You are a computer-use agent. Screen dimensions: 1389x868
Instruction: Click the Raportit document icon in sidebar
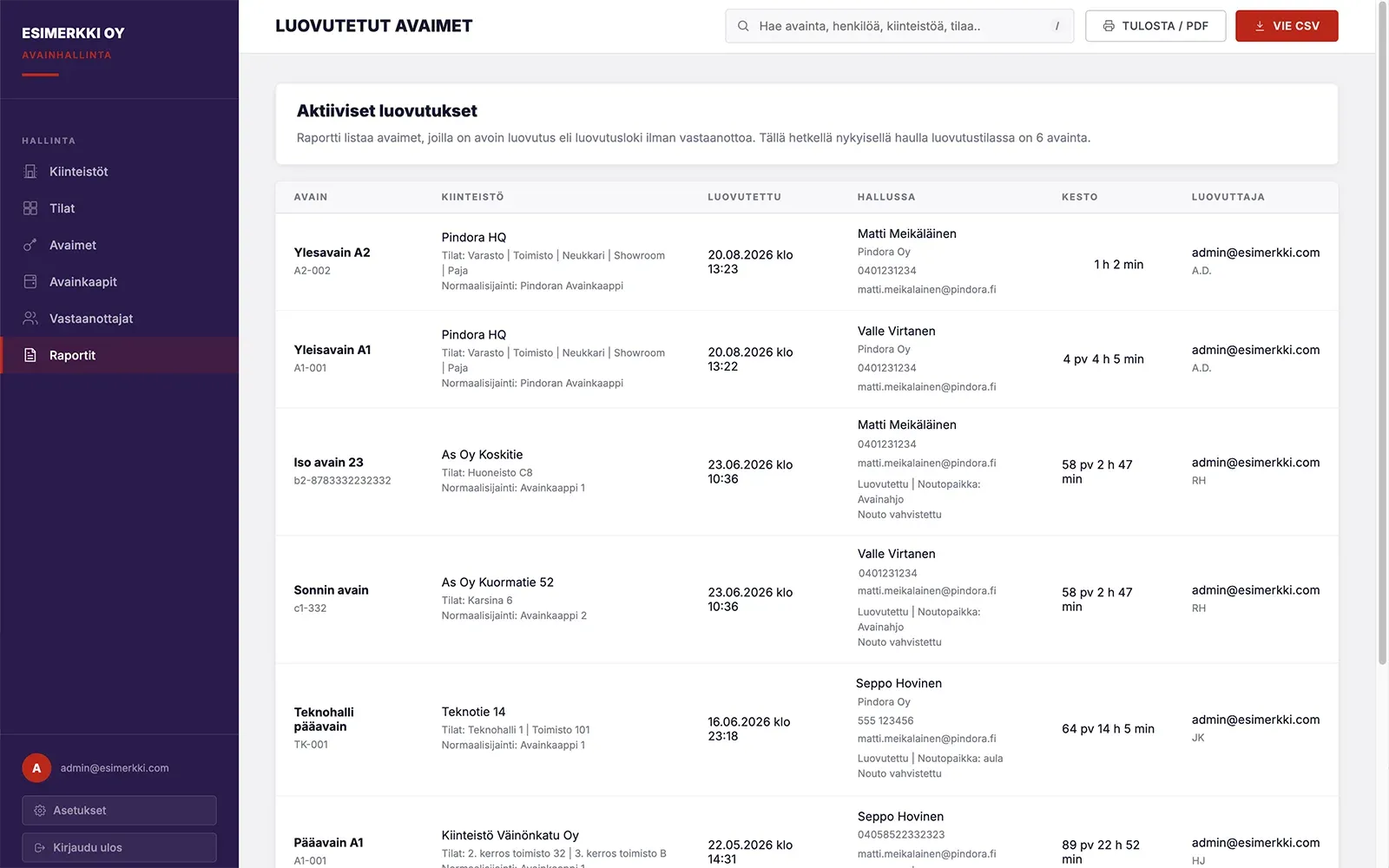pos(30,355)
